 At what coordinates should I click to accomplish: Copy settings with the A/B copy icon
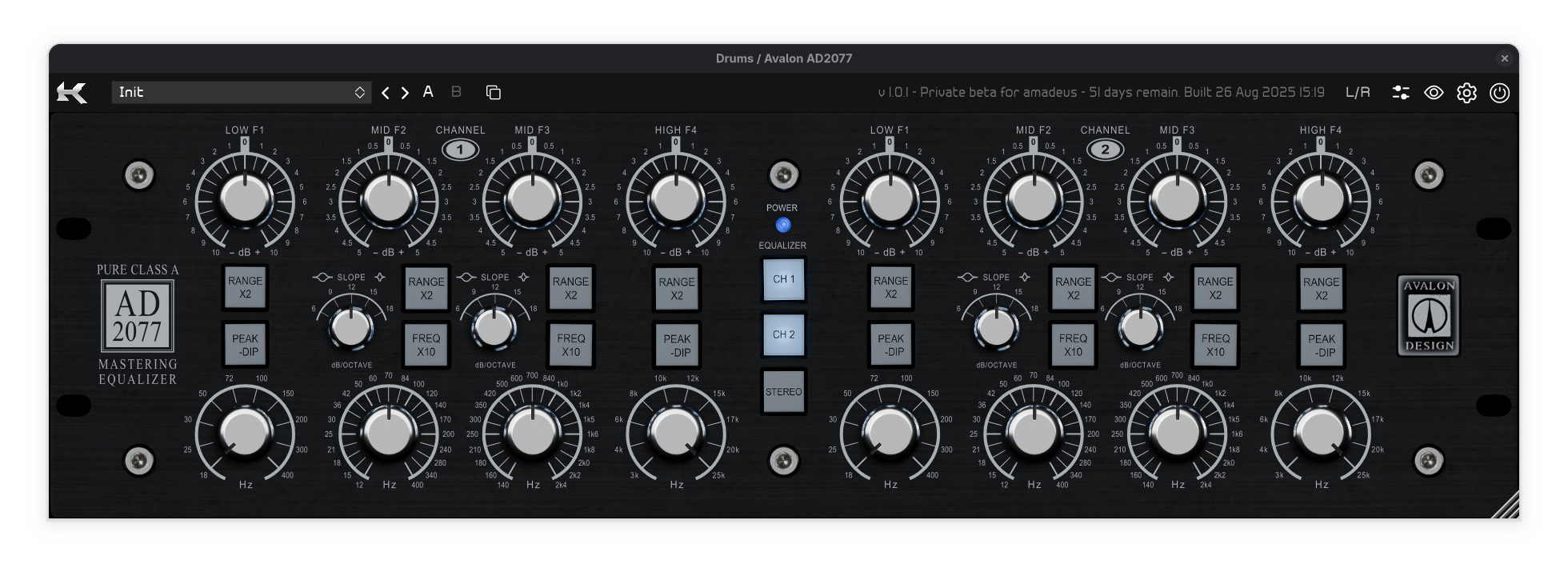(x=494, y=93)
